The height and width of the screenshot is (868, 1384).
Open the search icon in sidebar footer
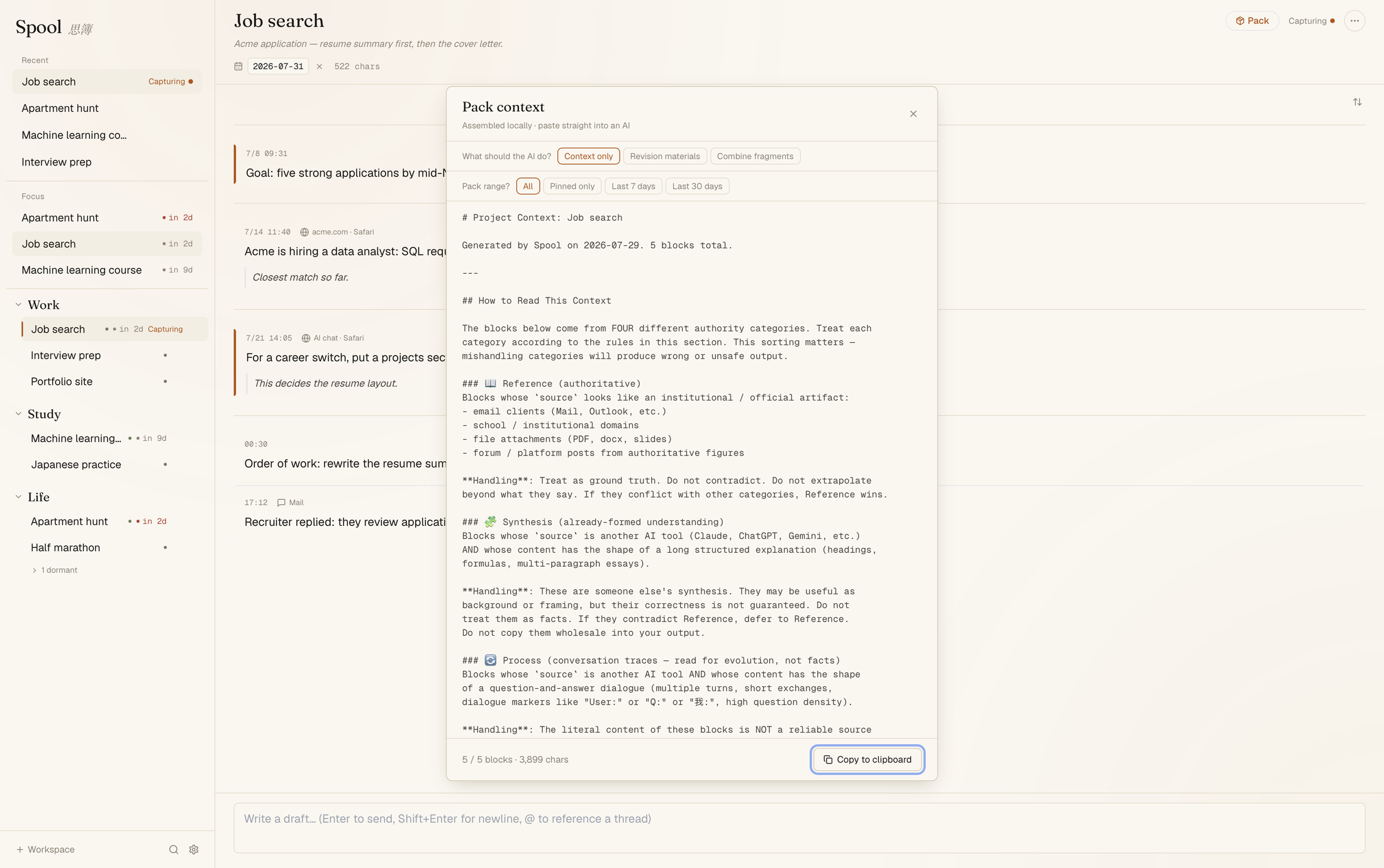174,849
